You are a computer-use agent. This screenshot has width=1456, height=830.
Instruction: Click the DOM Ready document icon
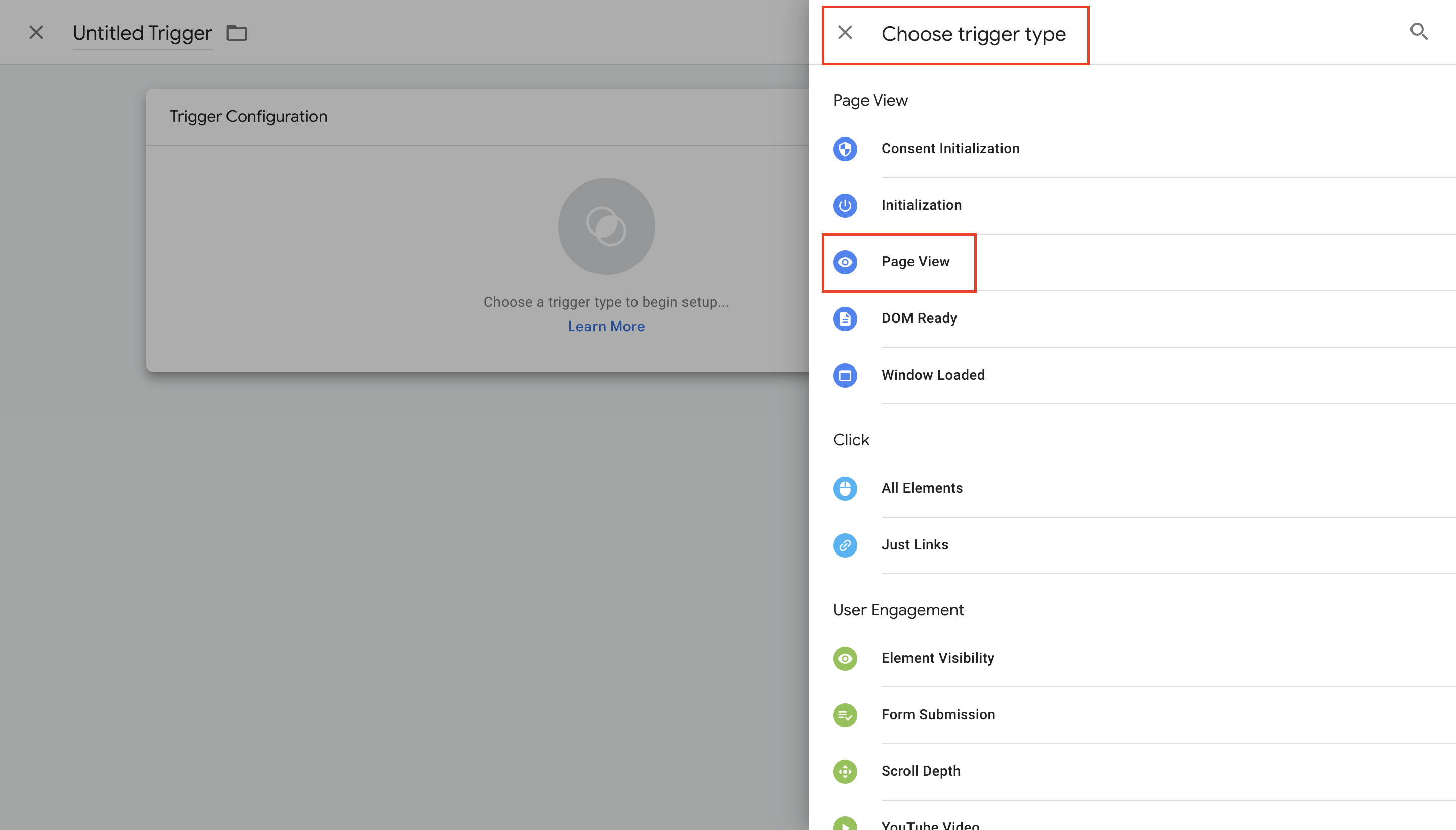(845, 318)
